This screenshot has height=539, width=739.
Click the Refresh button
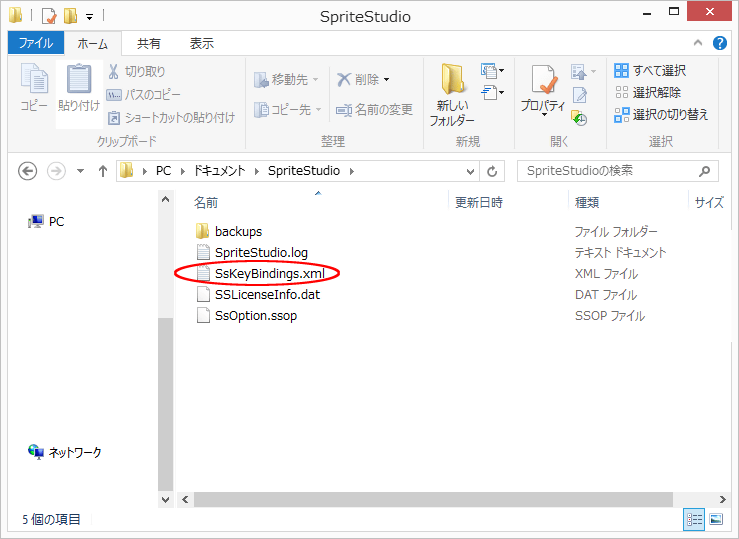492,172
